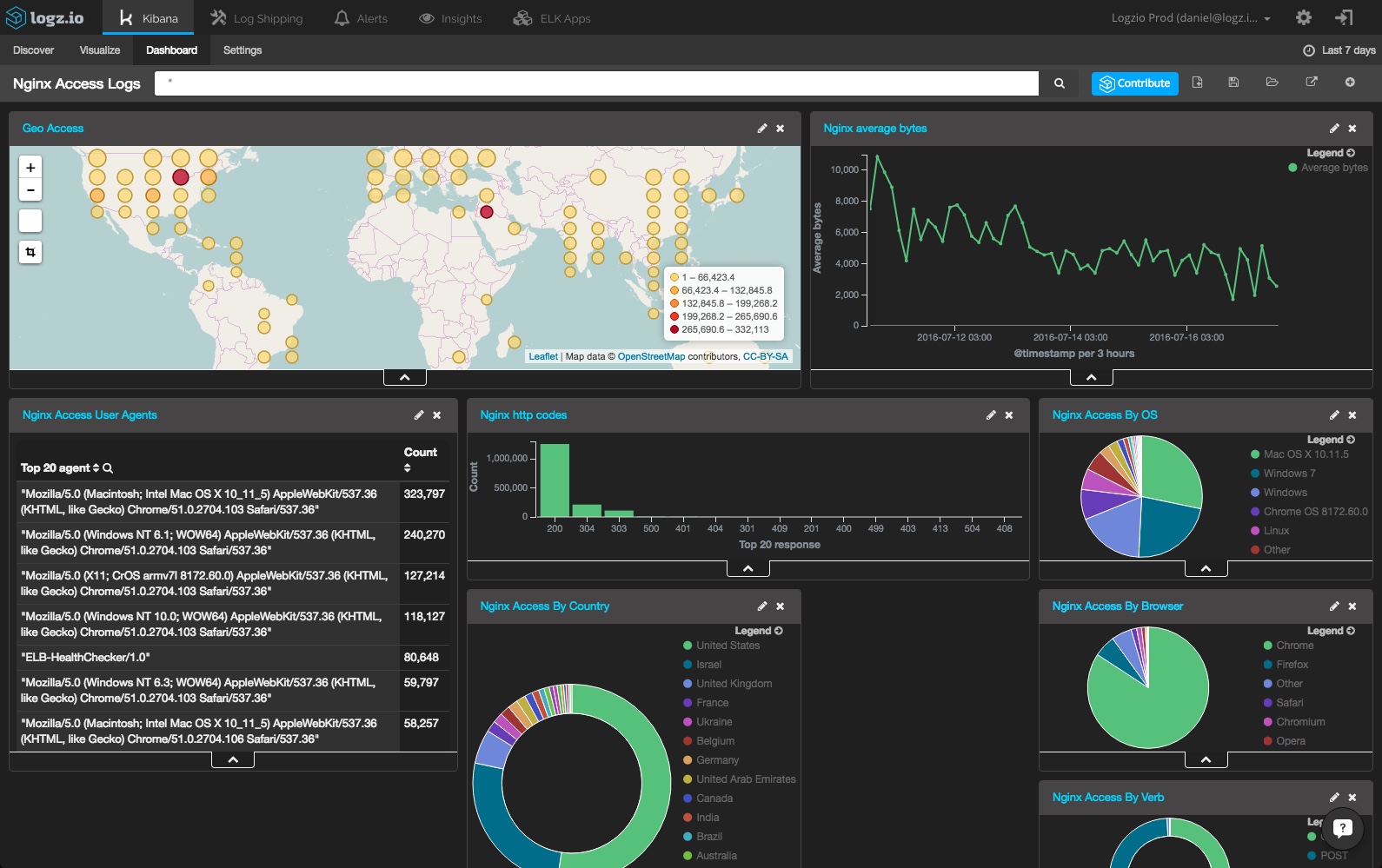Click the United States legend color dot
Viewport: 1382px width, 868px height.
688,646
